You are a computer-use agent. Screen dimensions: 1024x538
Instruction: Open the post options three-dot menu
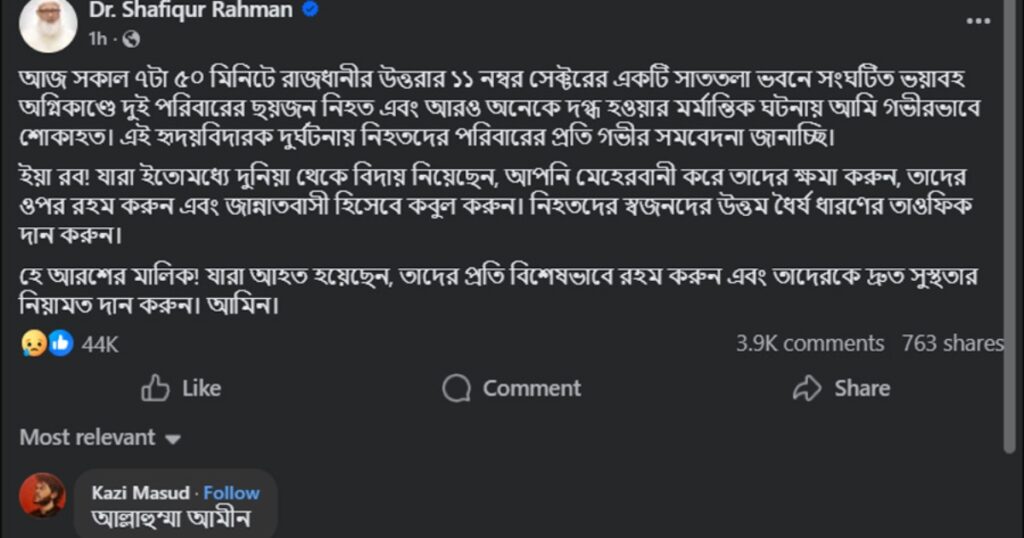coord(978,21)
